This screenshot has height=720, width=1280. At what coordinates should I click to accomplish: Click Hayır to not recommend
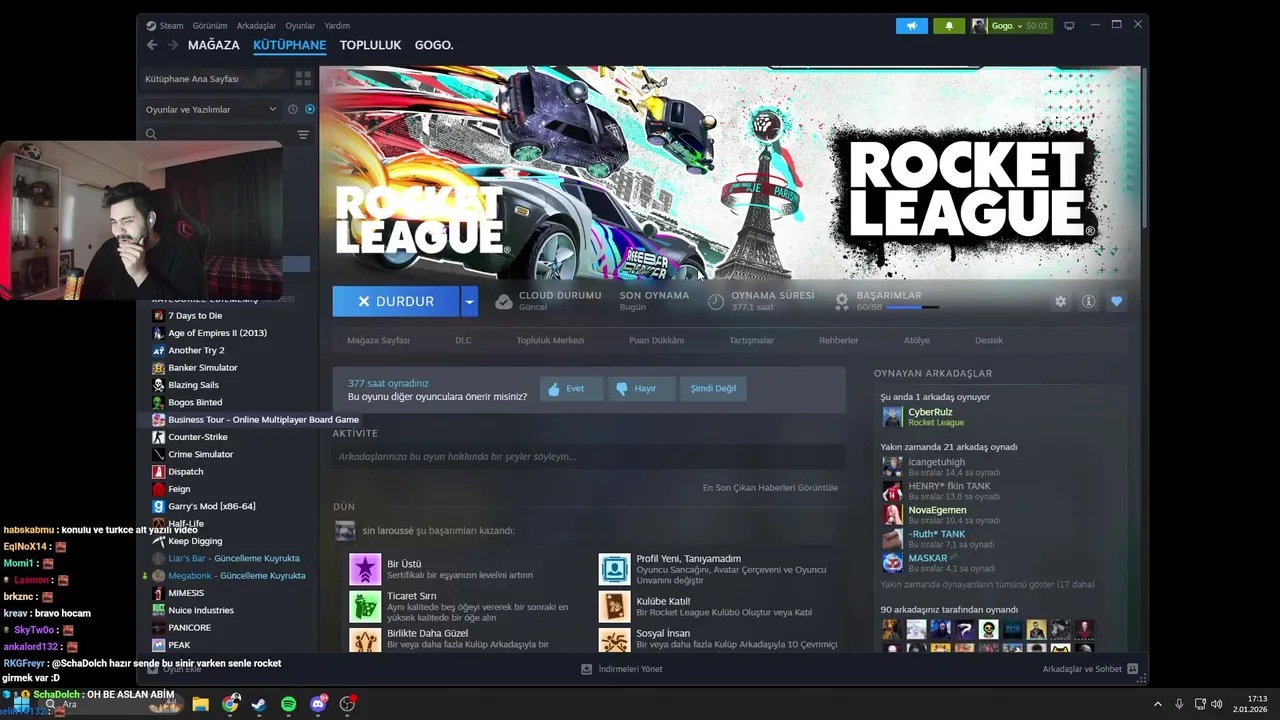coord(641,388)
